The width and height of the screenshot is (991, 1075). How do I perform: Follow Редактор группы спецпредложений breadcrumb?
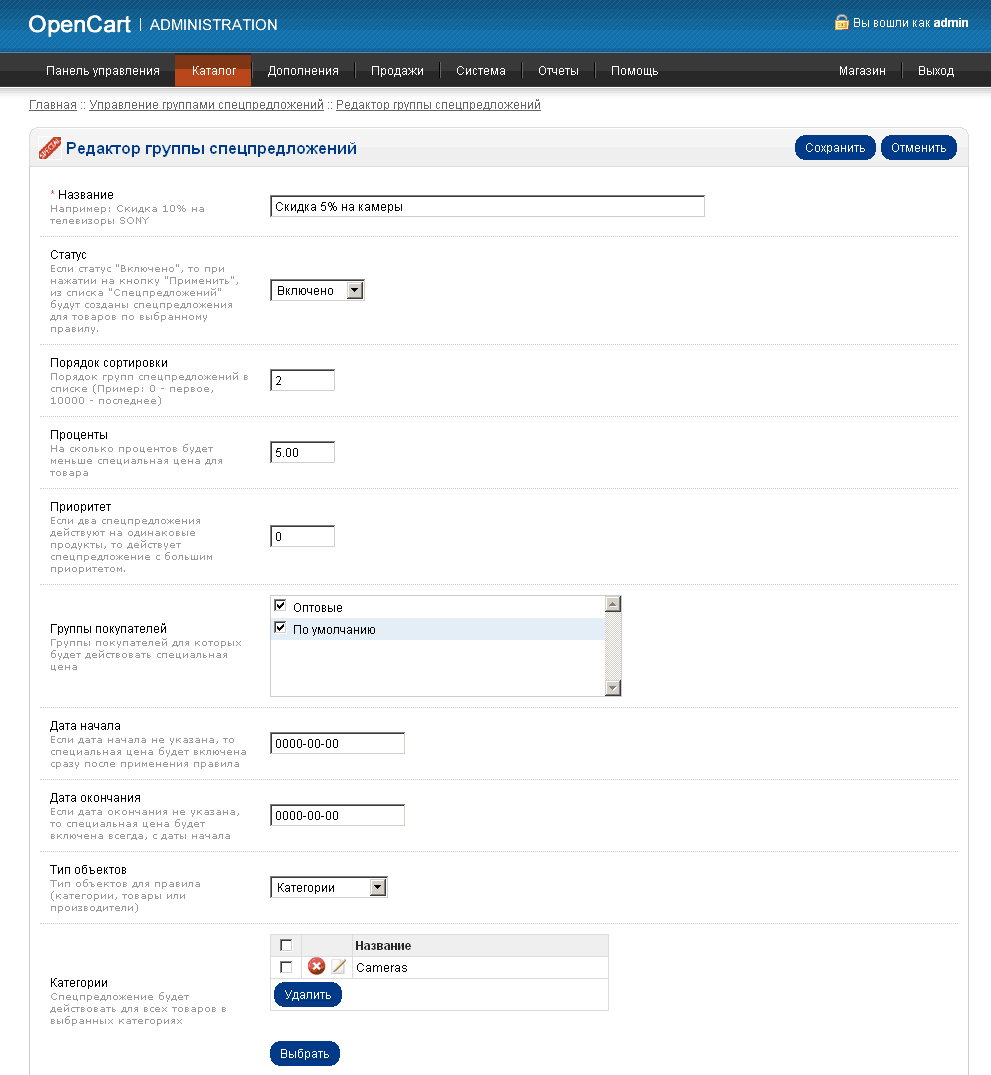pyautogui.click(x=438, y=105)
